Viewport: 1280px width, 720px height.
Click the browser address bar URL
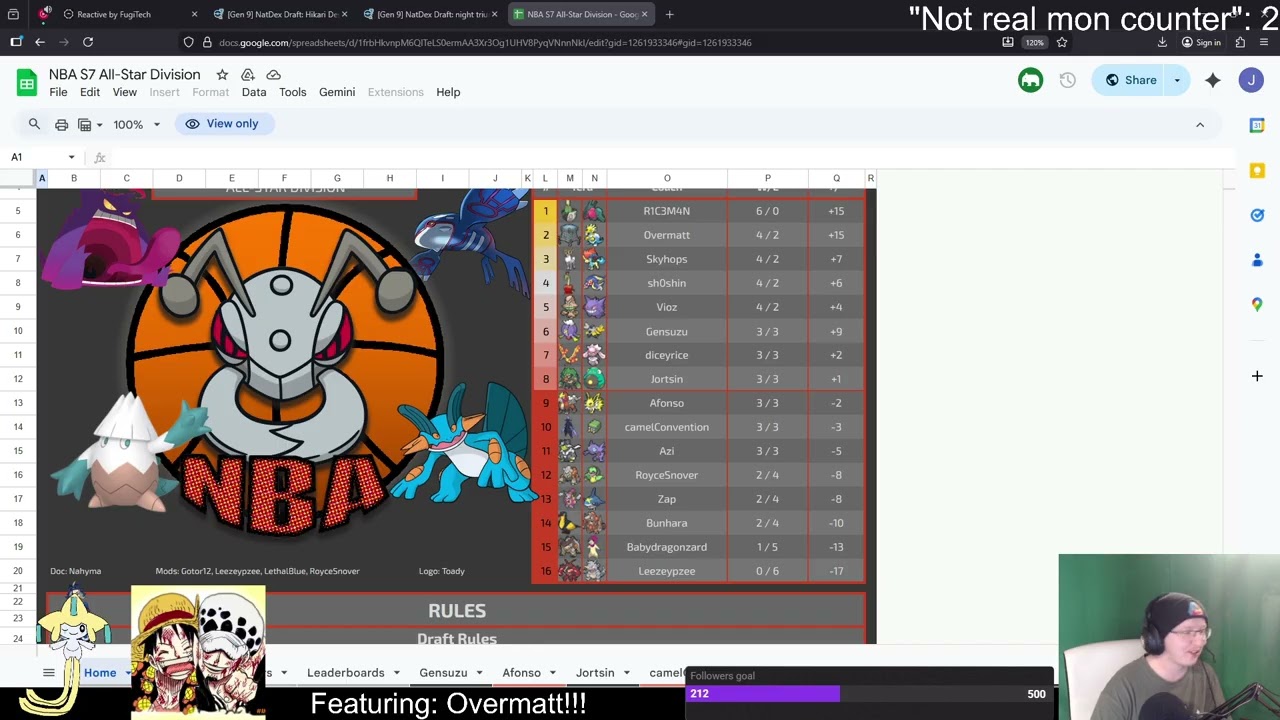[485, 42]
